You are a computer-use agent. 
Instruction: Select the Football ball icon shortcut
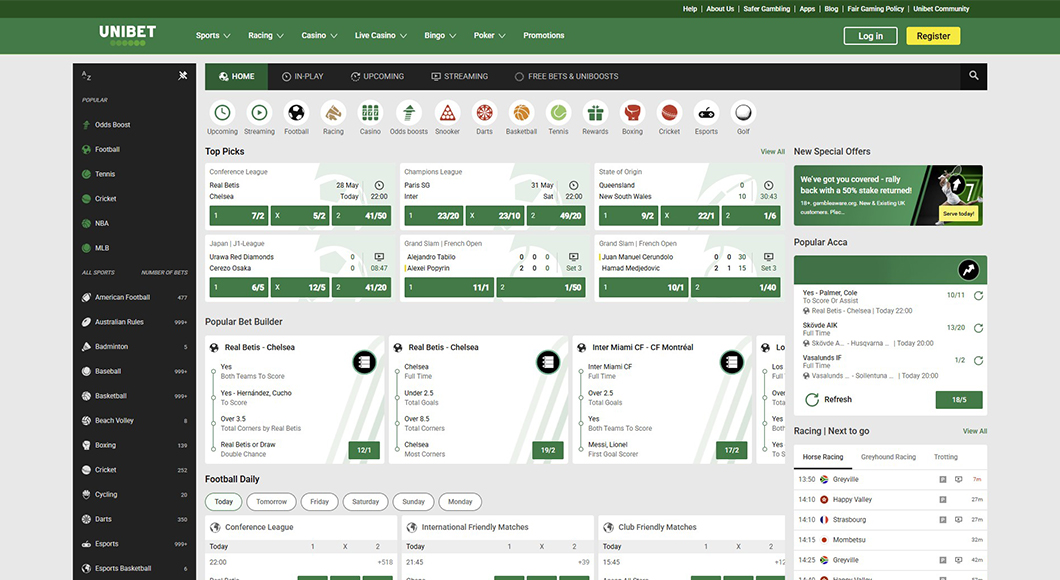296,113
